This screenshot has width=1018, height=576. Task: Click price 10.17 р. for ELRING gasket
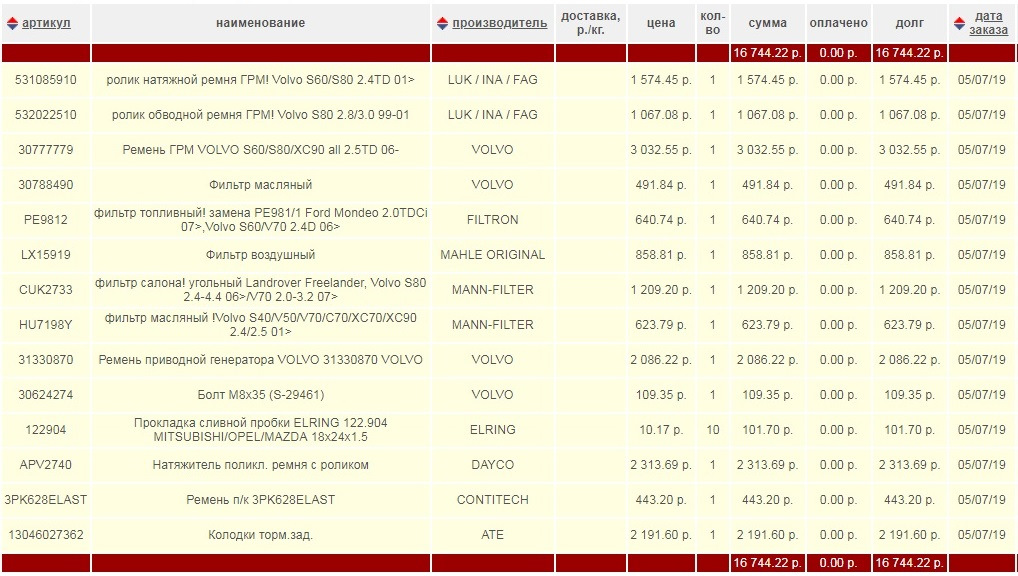click(x=661, y=431)
